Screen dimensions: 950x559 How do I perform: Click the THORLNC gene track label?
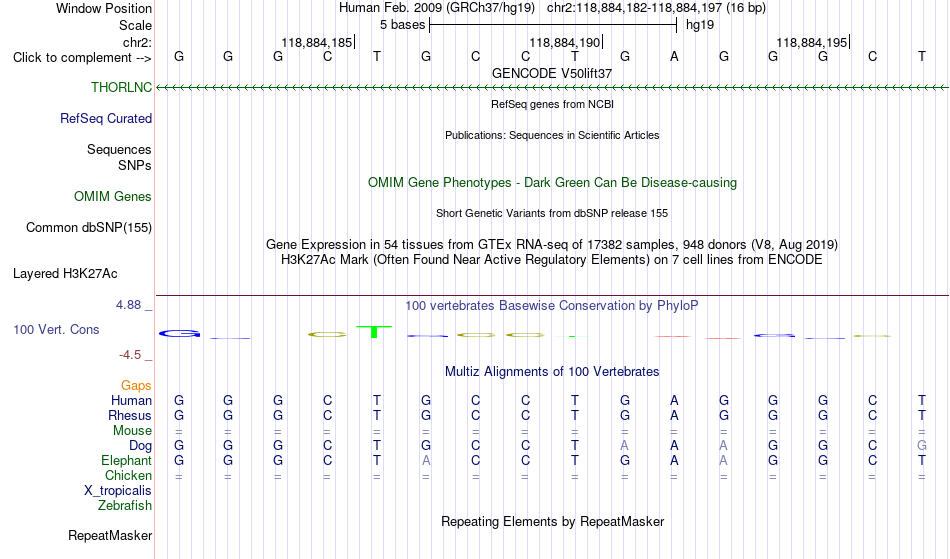pos(121,87)
